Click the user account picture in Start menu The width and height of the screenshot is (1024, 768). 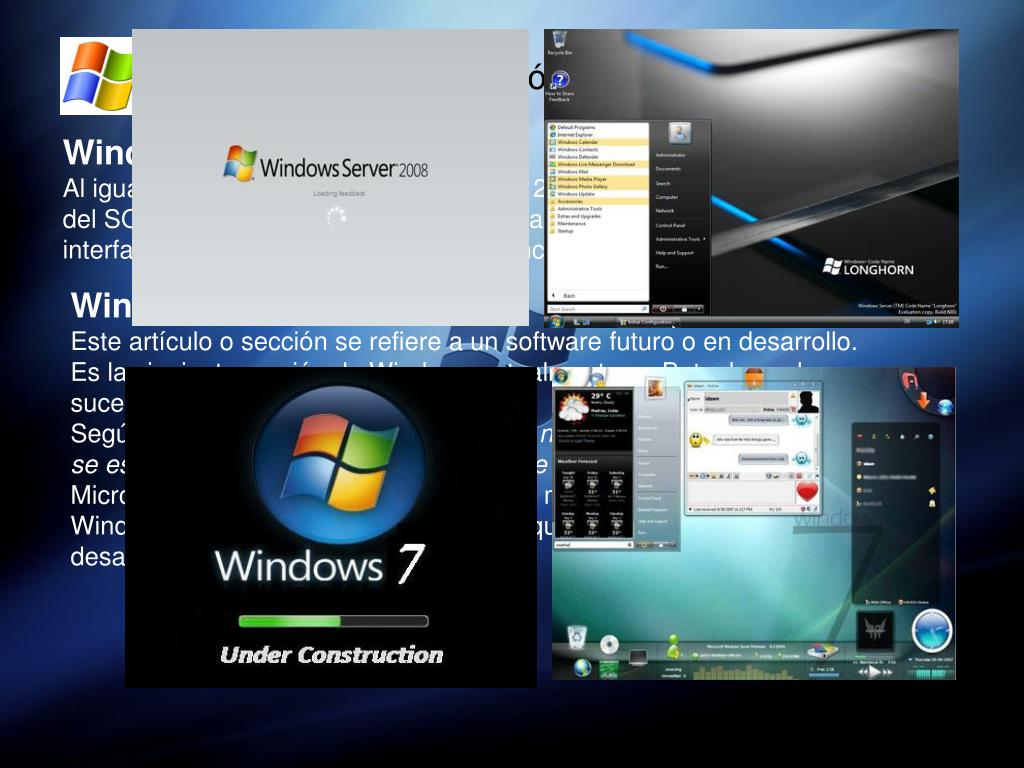coord(679,133)
